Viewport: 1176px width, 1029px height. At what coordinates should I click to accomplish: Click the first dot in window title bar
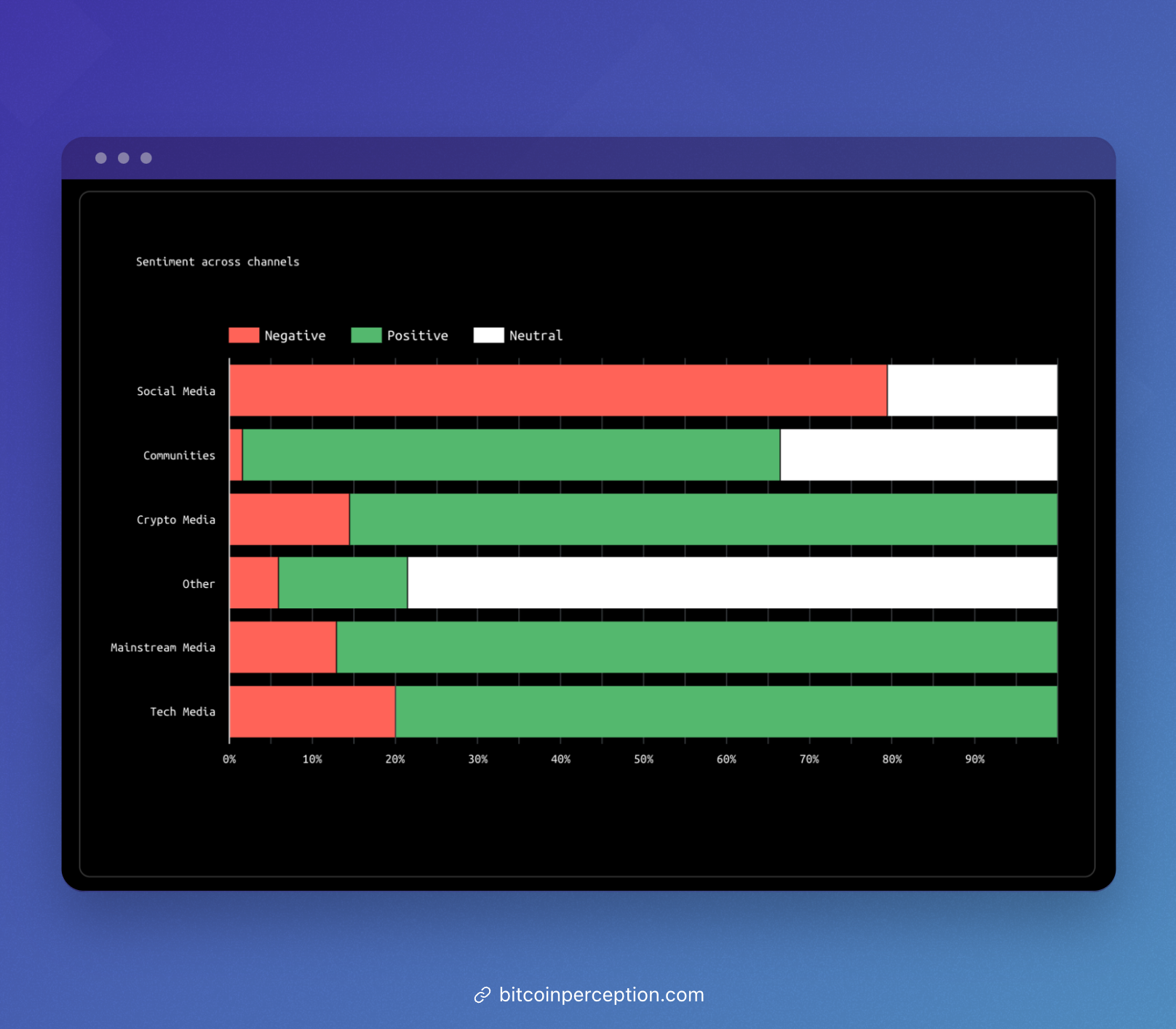pyautogui.click(x=101, y=158)
